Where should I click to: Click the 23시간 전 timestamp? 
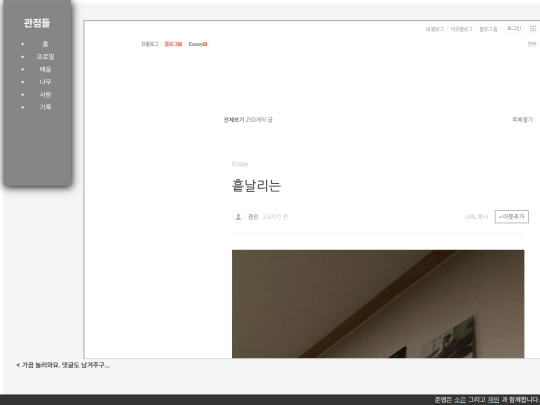276,217
